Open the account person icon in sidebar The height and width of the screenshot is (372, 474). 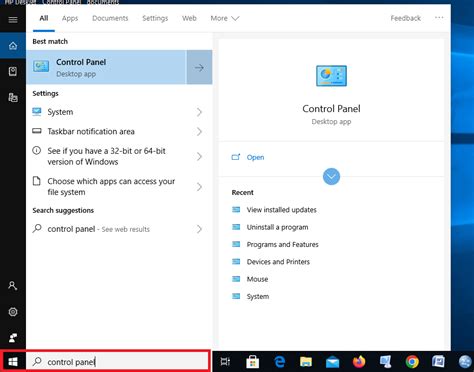click(x=13, y=286)
